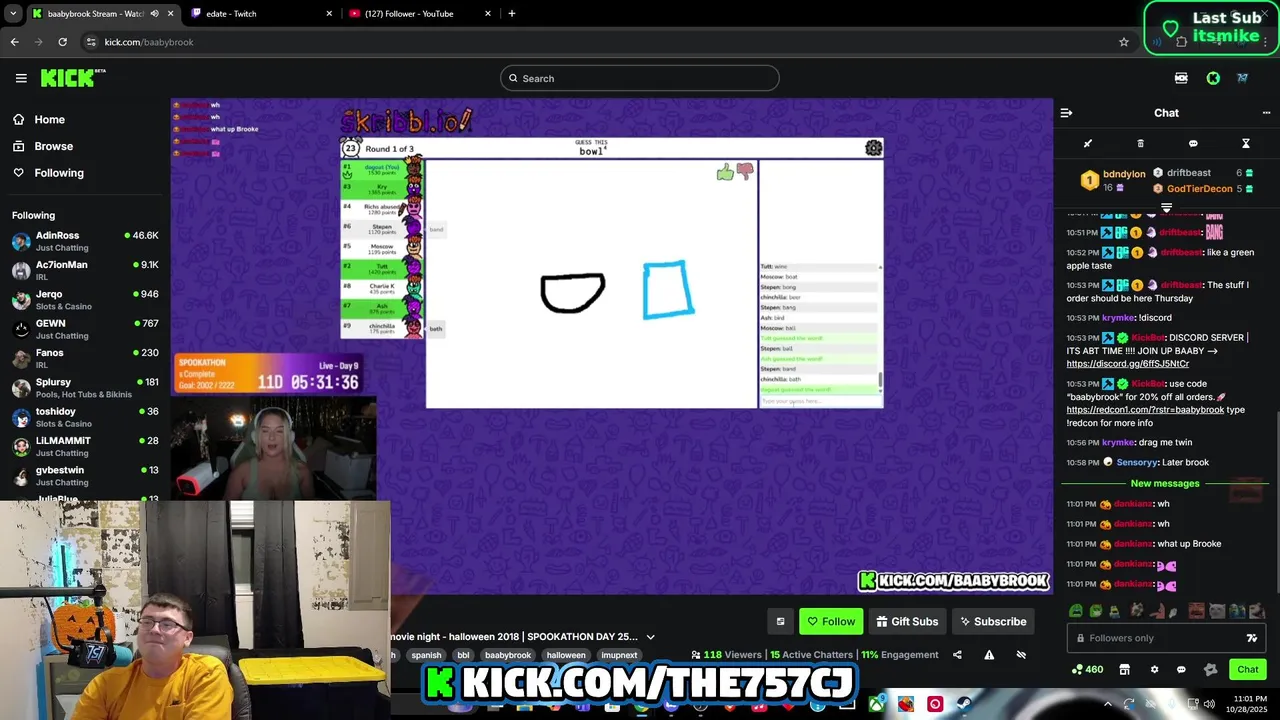This screenshot has width=1280, height=720.
Task: Open gvbestwin channel from Following list
Action: pos(85,476)
